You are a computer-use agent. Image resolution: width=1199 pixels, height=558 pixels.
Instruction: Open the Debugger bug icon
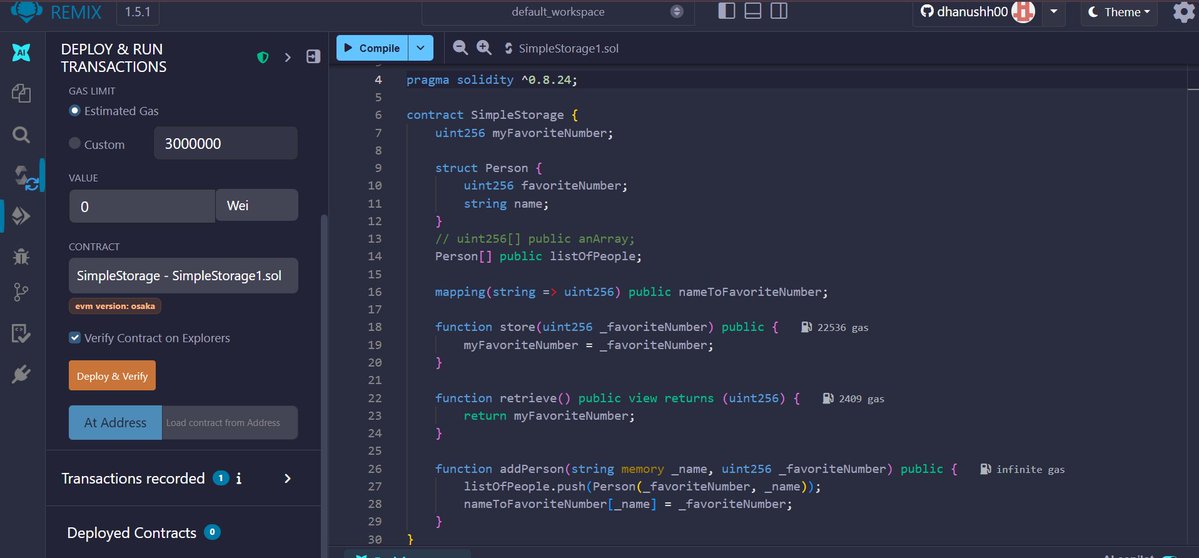tap(21, 256)
